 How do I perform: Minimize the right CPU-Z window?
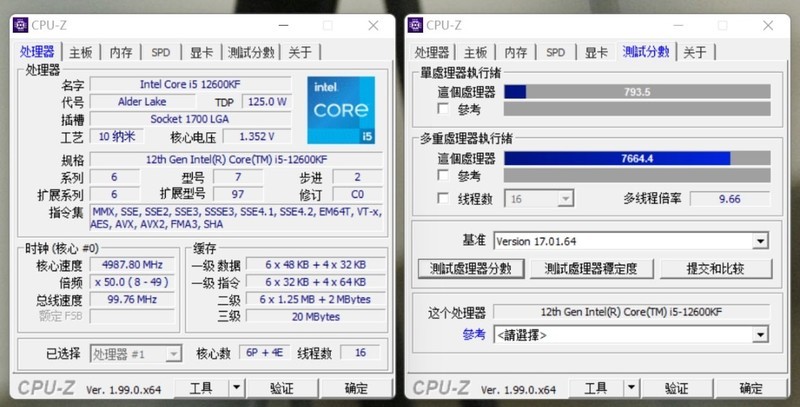pyautogui.click(x=678, y=26)
